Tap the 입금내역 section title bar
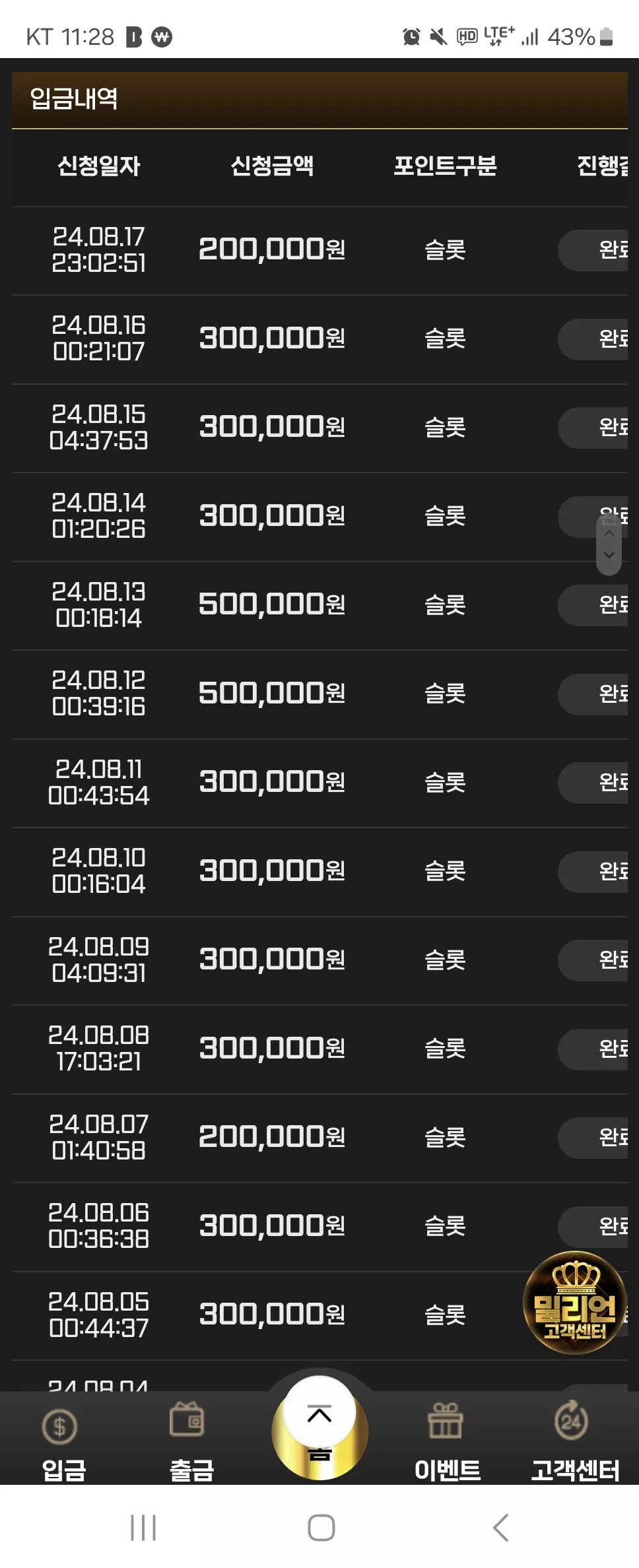Viewport: 639px width, 1568px height. coord(319,100)
